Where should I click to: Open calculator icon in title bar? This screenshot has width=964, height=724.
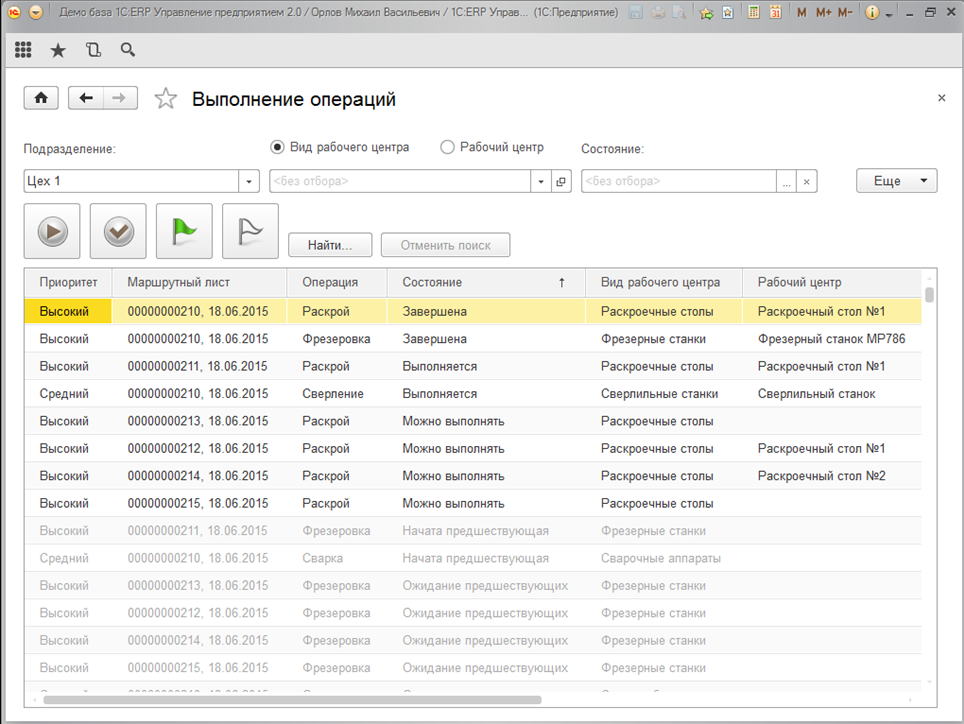[753, 12]
